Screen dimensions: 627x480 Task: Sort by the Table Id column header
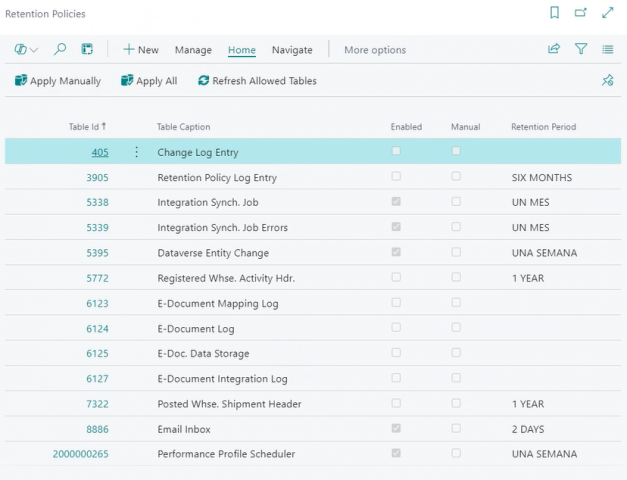pyautogui.click(x=84, y=127)
